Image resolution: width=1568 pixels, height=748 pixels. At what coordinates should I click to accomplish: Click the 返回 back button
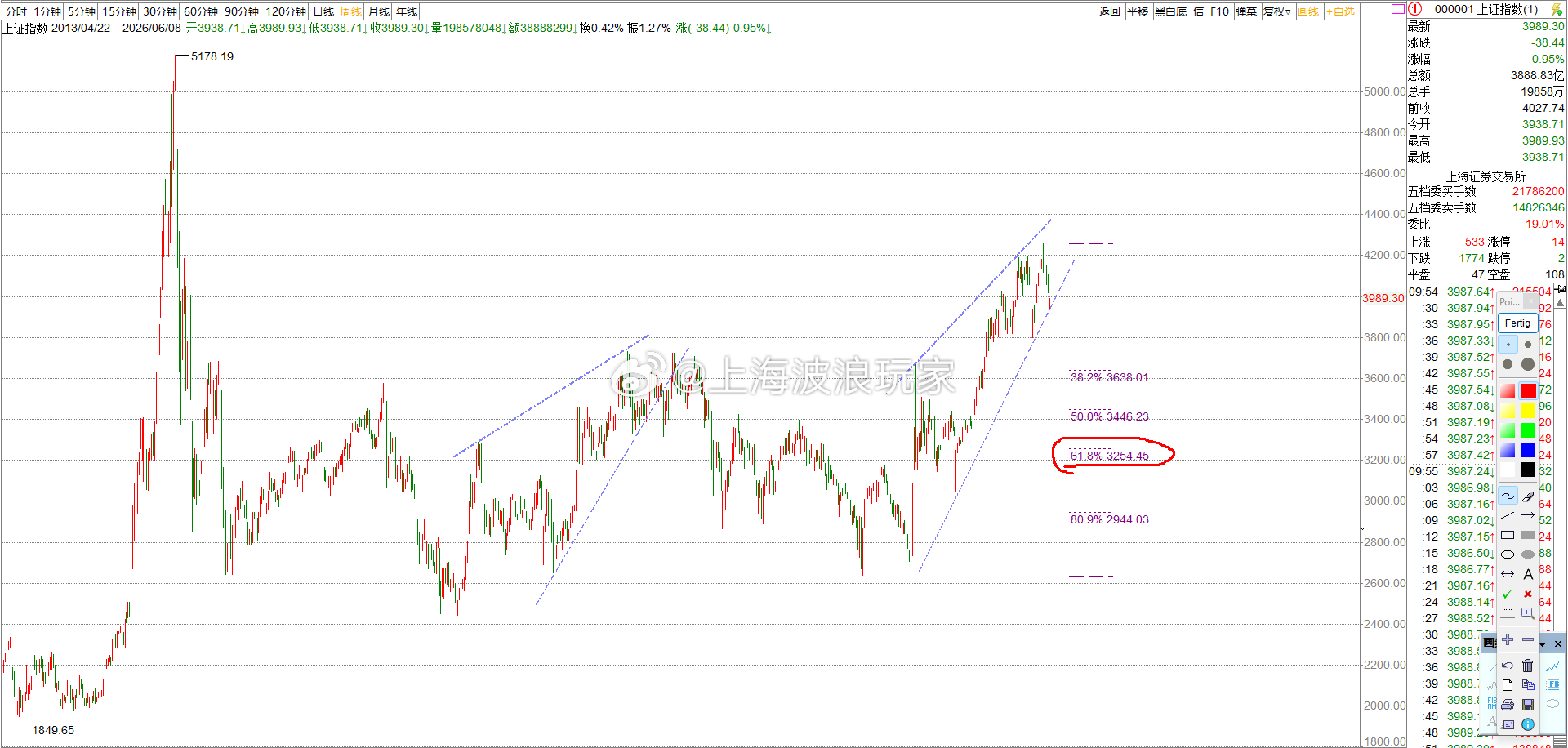(x=1110, y=11)
